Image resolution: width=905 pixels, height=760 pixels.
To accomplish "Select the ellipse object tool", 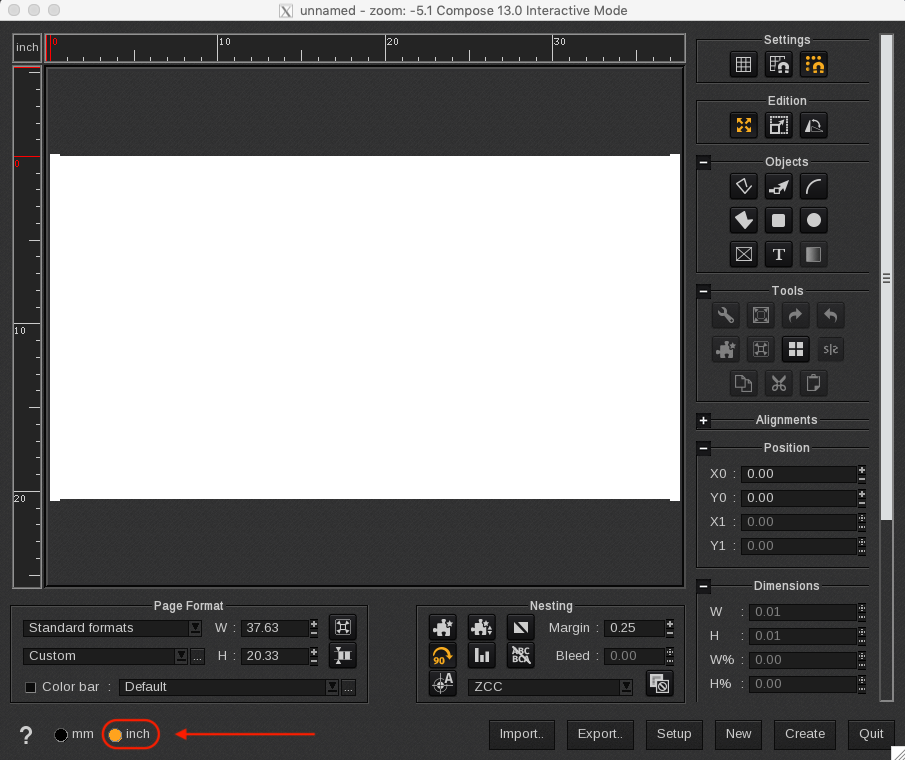I will click(813, 220).
